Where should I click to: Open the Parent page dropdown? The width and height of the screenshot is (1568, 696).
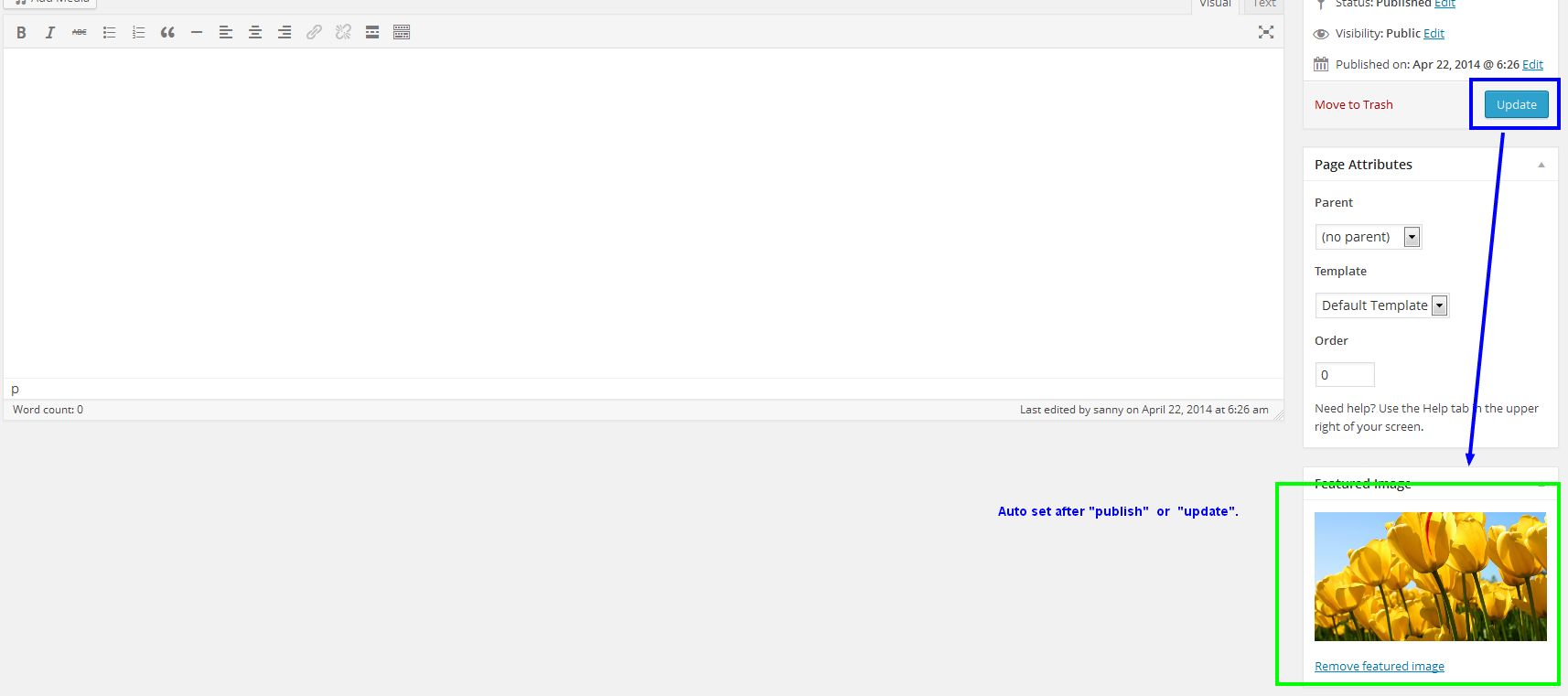(1369, 237)
